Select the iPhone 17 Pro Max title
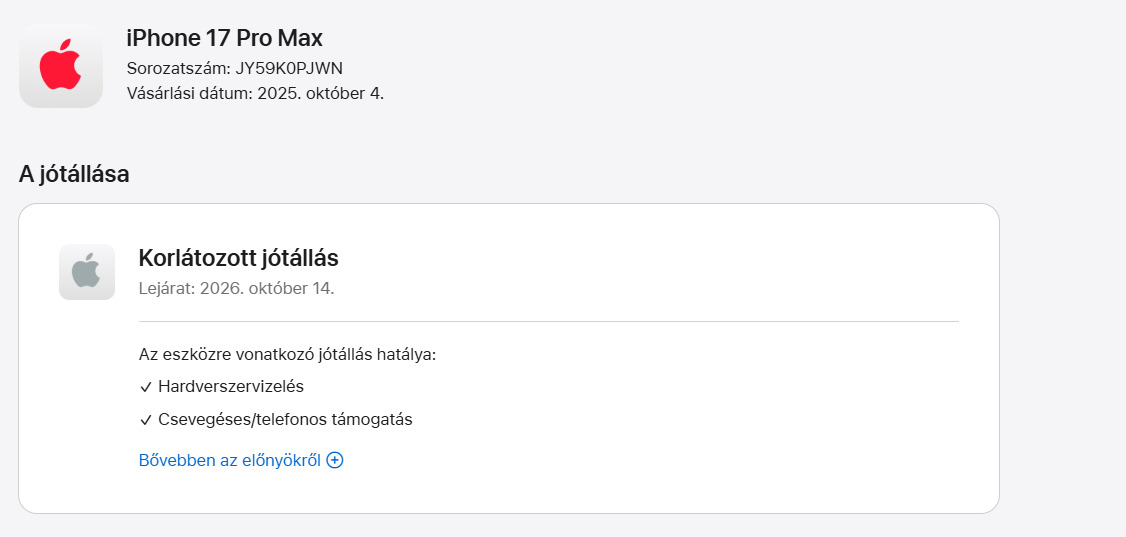This screenshot has height=537, width=1126. coord(224,39)
